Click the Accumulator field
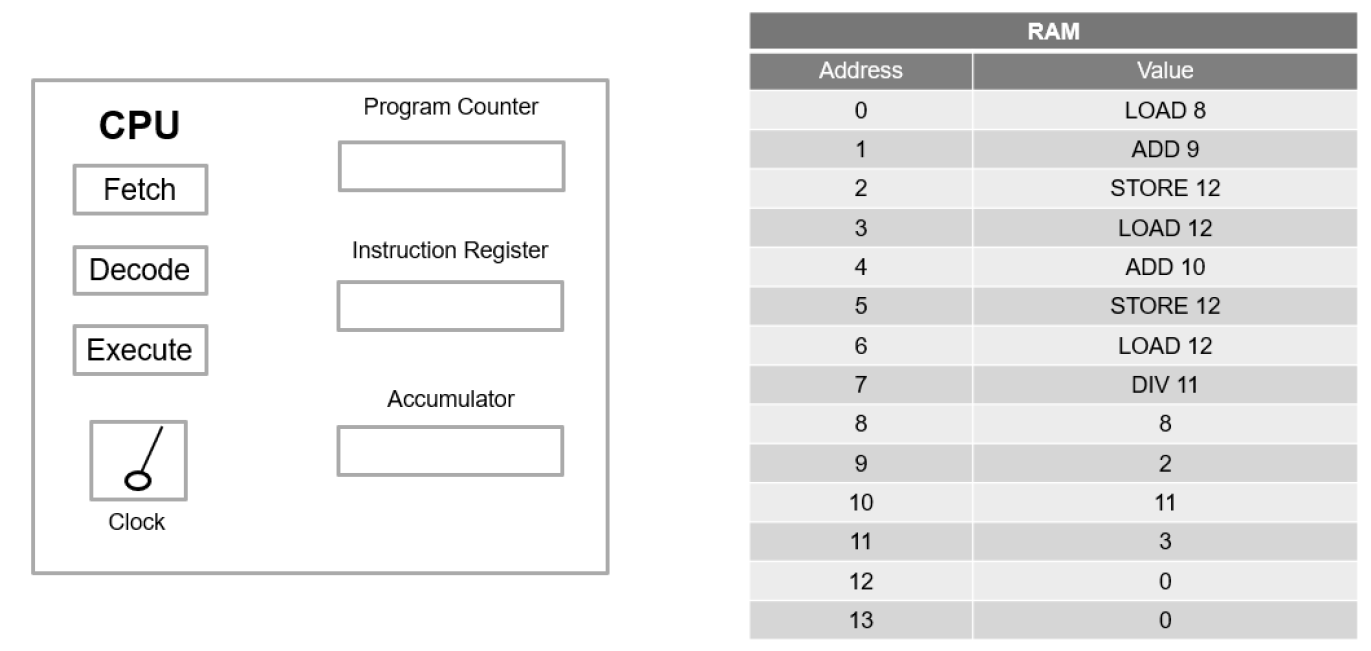 [450, 451]
